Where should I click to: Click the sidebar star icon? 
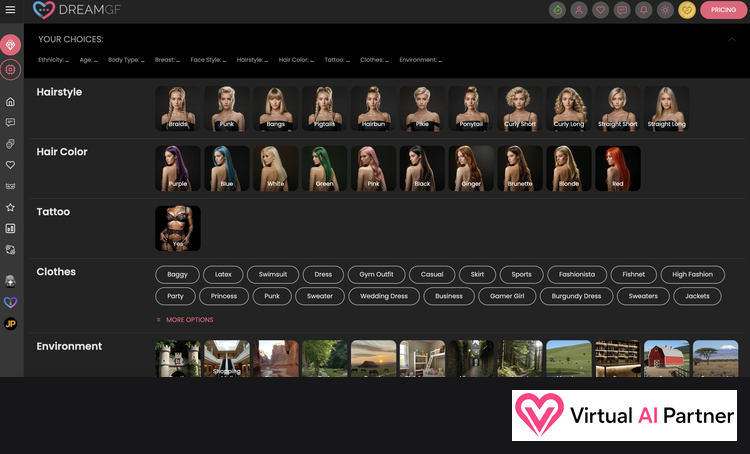click(x=11, y=207)
